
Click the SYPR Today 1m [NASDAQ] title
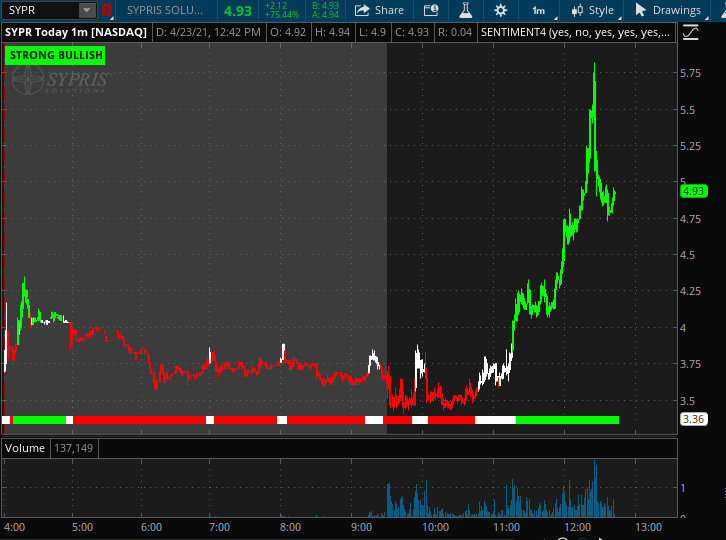[x=75, y=32]
